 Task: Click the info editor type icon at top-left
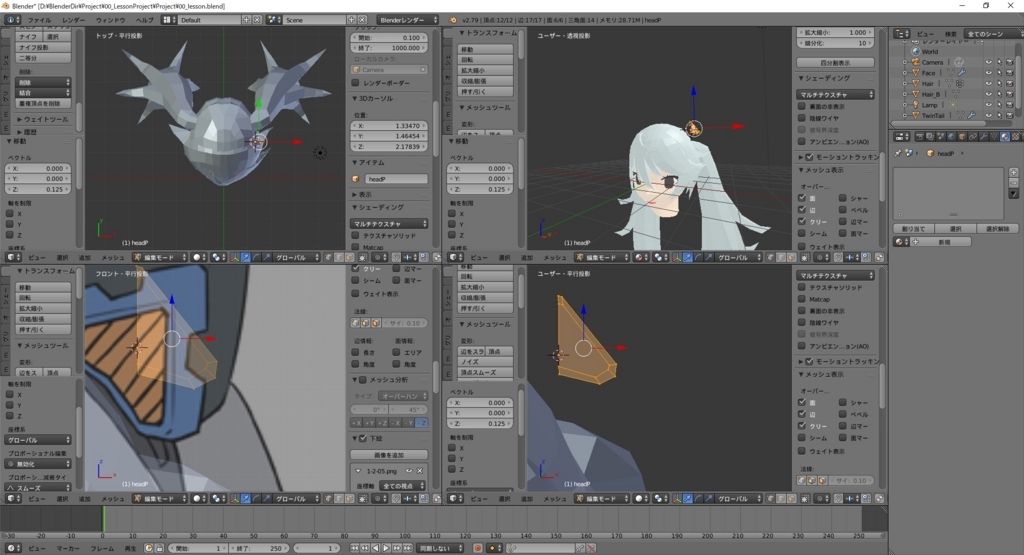pyautogui.click(x=12, y=20)
